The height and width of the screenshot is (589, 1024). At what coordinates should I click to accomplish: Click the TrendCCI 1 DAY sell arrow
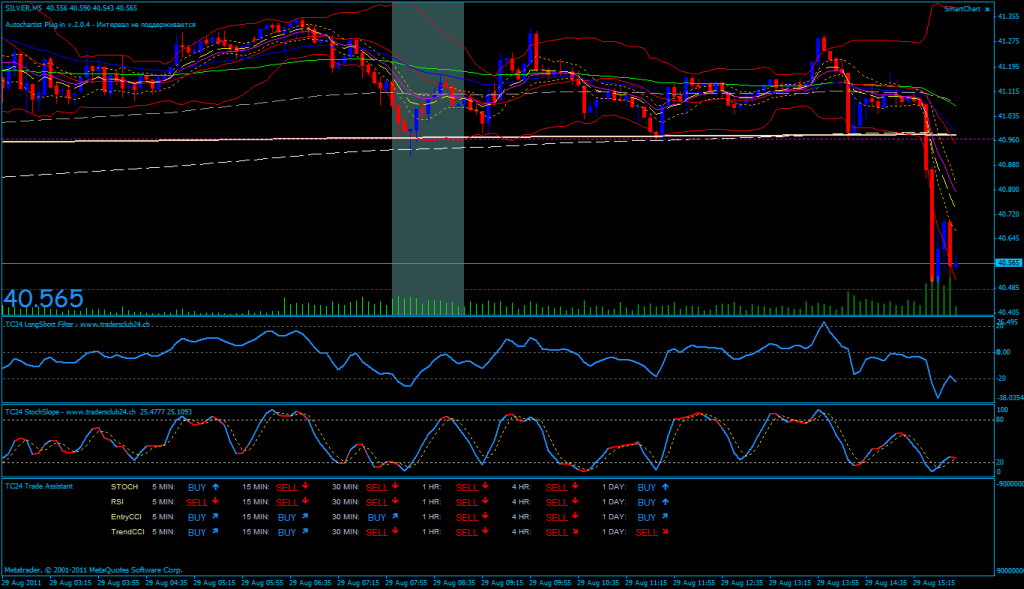pyautogui.click(x=665, y=532)
